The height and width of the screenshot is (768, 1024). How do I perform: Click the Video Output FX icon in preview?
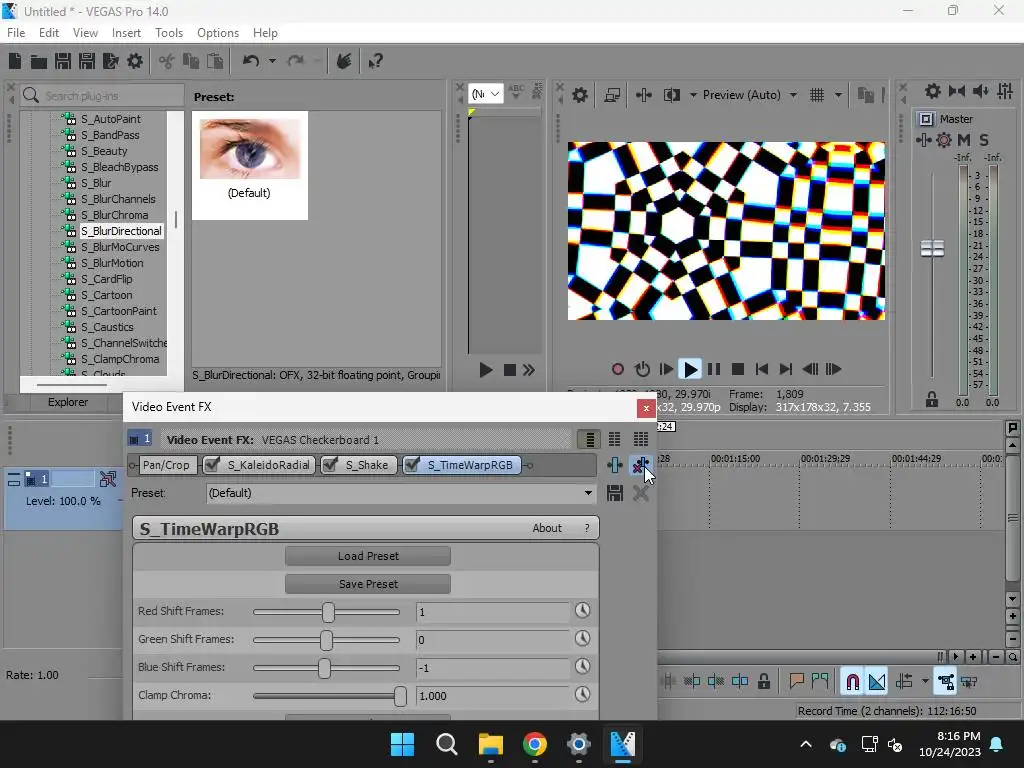(x=643, y=95)
